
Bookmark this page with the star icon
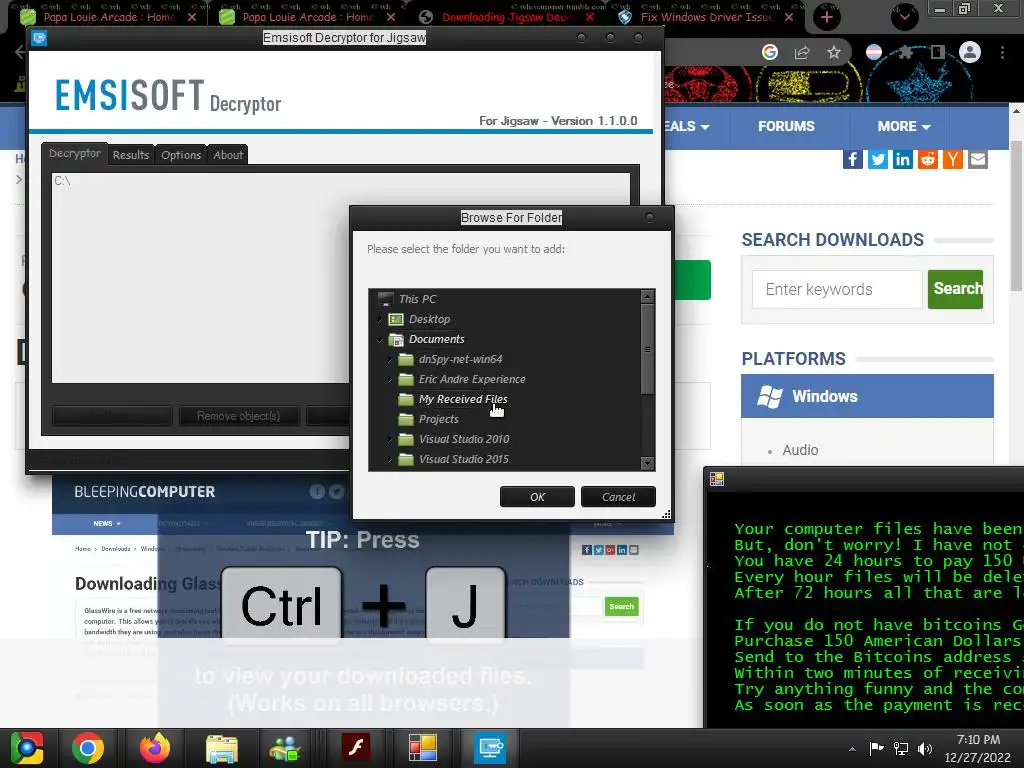click(x=834, y=53)
